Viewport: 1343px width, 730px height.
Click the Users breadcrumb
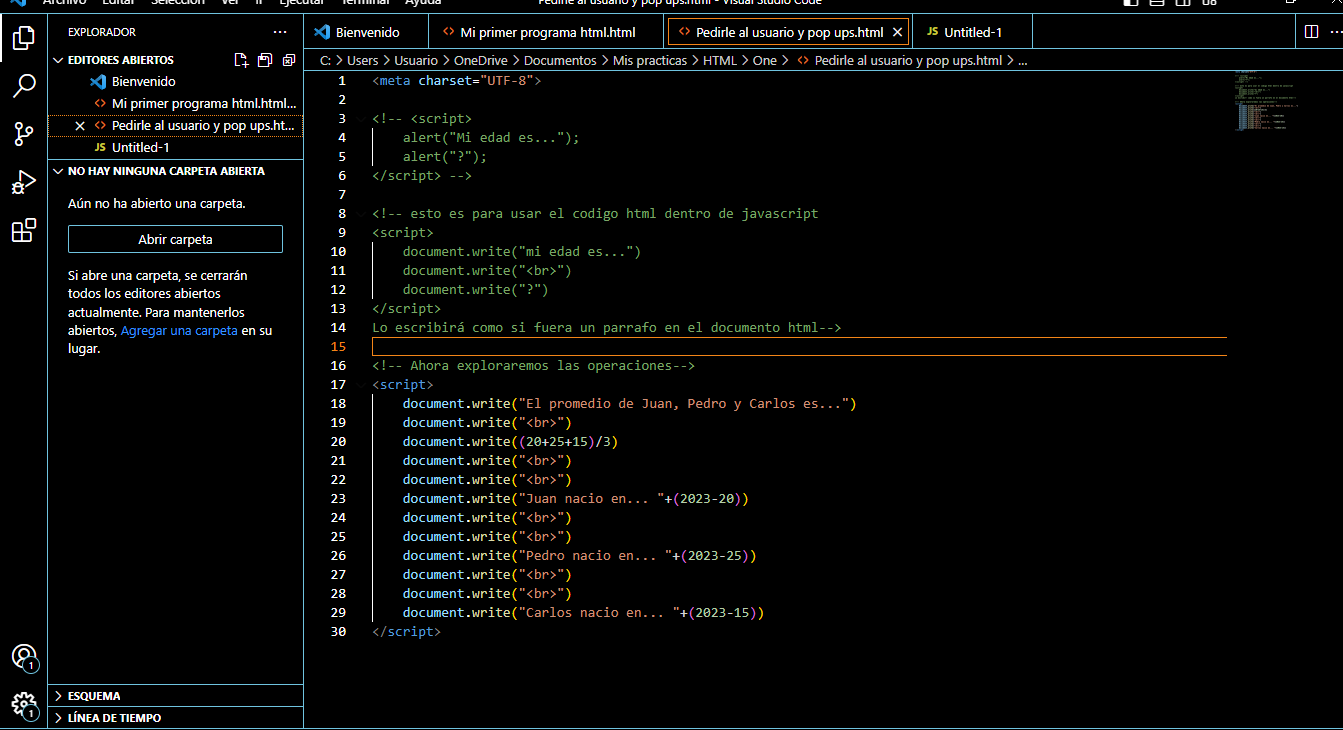coord(362,60)
